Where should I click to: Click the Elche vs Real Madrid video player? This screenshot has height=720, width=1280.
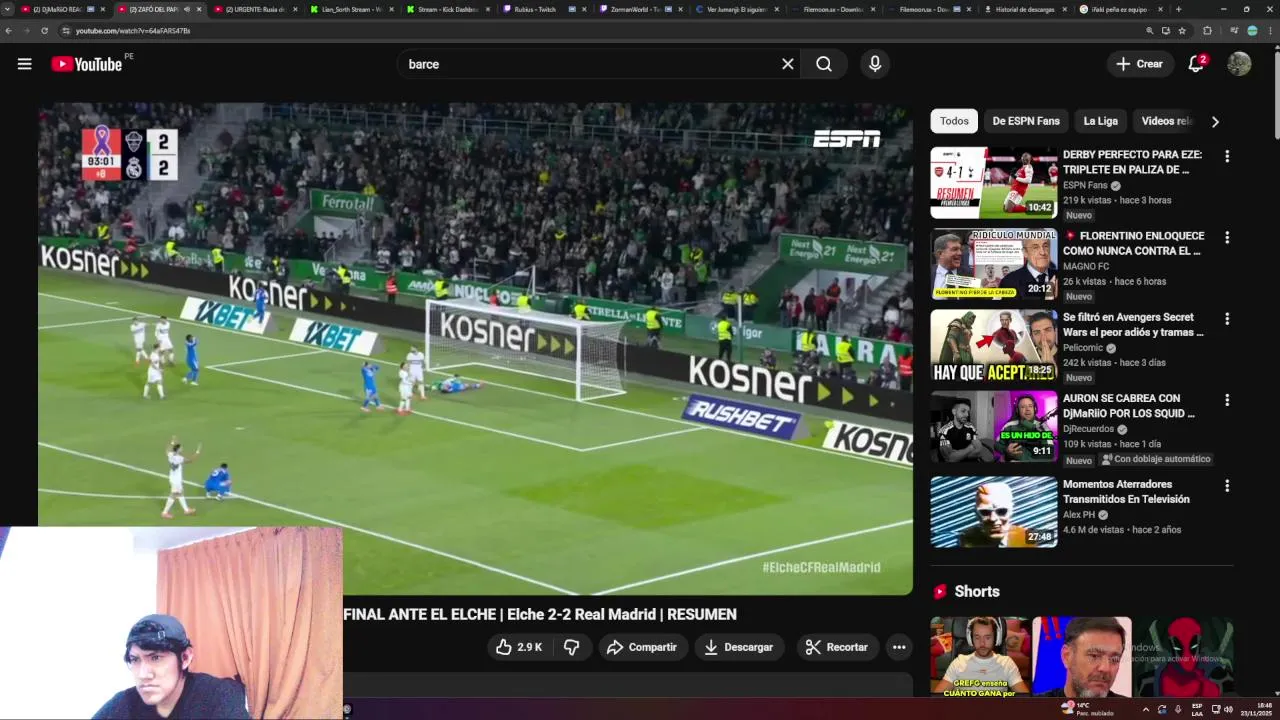coord(475,348)
